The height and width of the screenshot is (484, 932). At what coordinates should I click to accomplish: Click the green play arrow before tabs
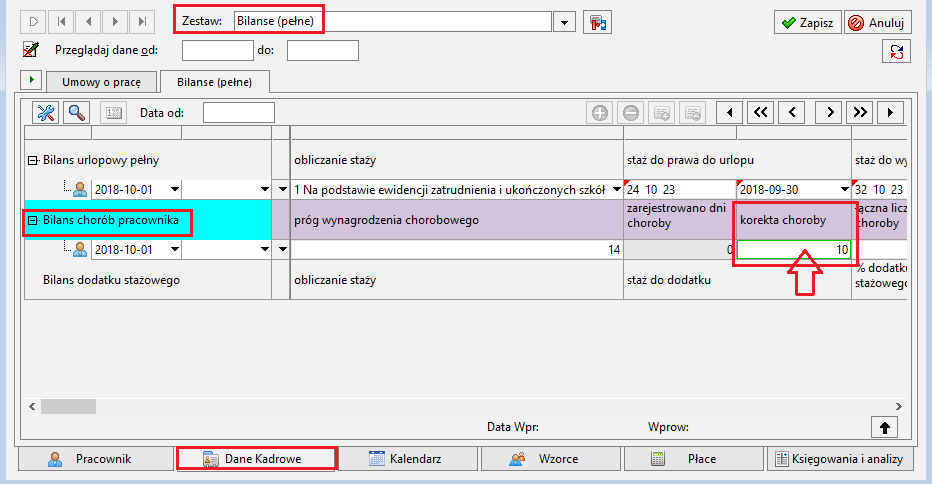point(31,79)
